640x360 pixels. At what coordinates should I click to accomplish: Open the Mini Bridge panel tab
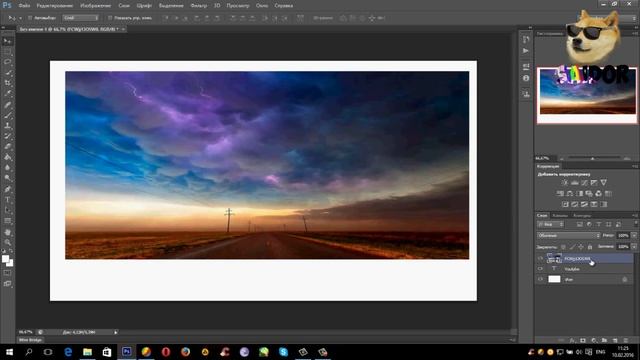click(x=31, y=340)
